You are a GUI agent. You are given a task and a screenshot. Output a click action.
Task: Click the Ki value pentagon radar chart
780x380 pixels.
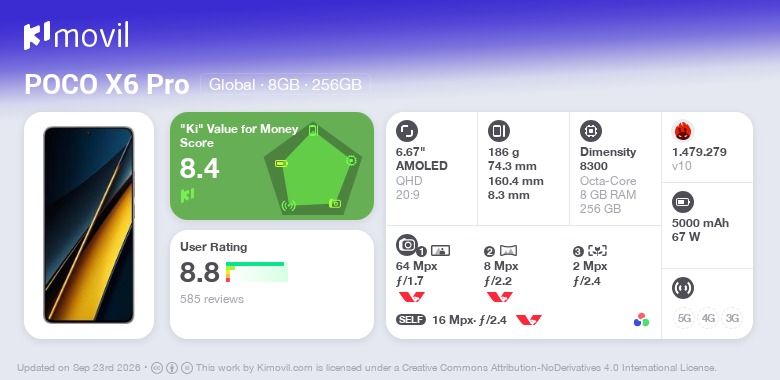click(x=313, y=168)
